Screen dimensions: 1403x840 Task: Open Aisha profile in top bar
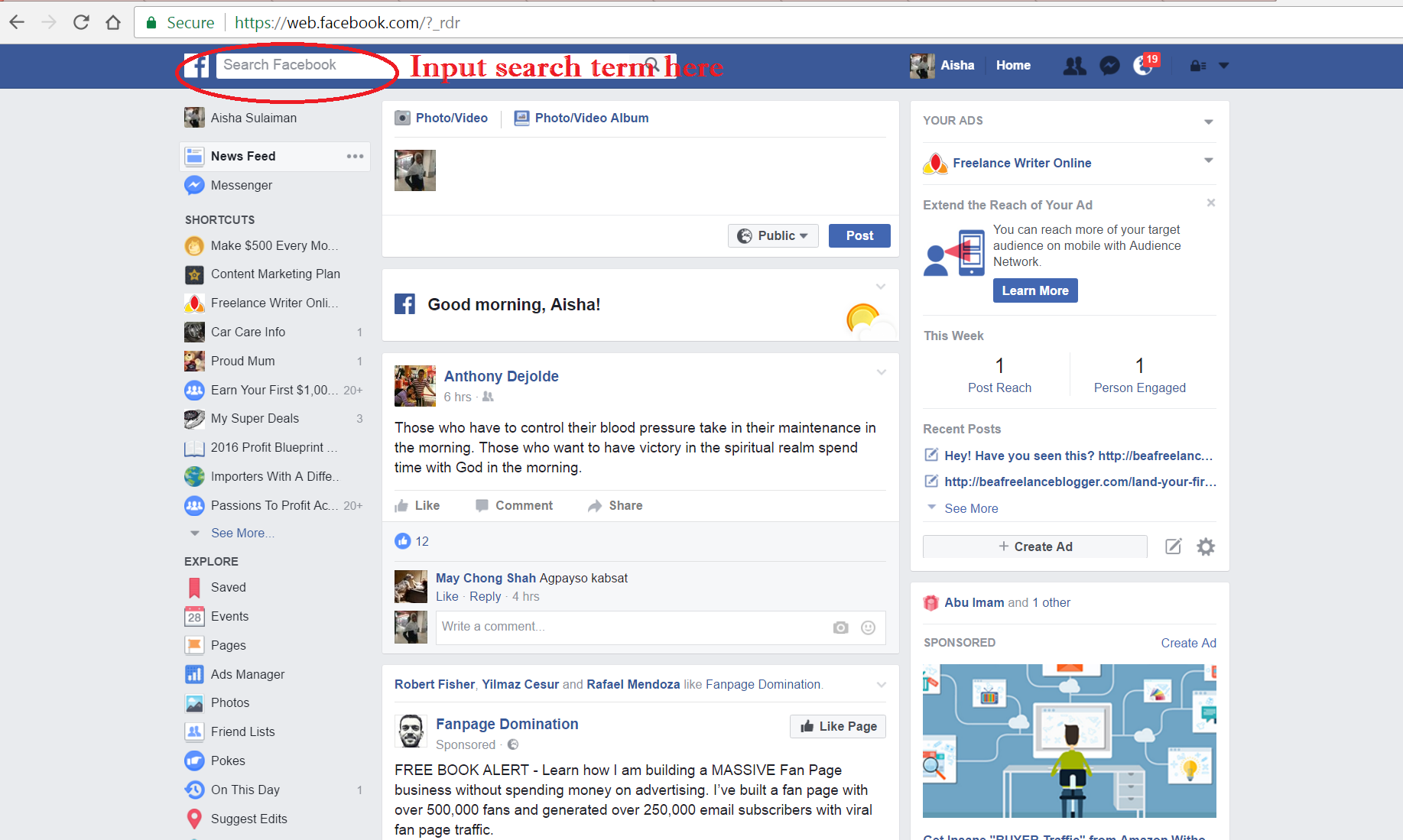coord(942,66)
